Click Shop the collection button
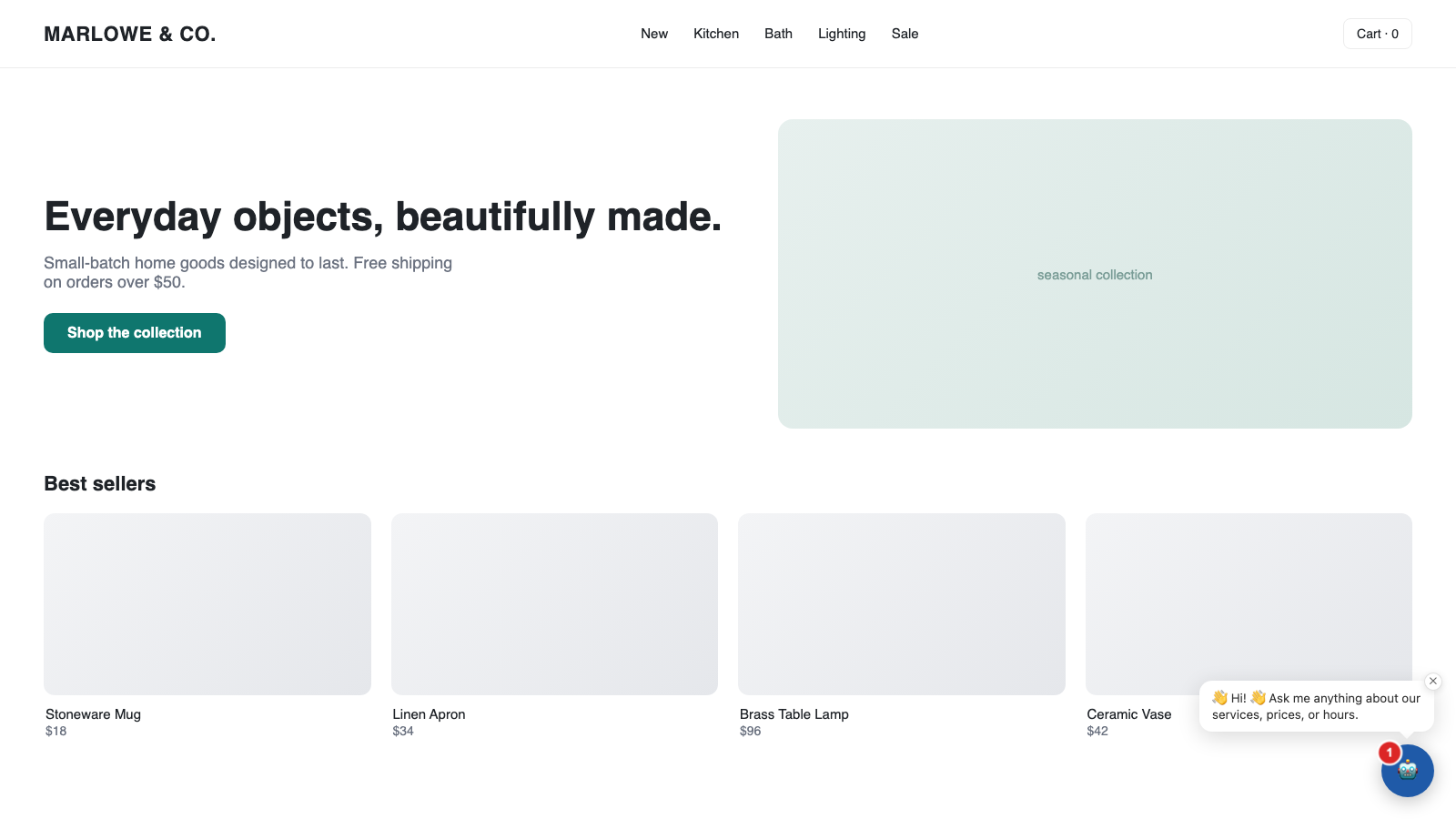Screen dimensions: 1456x819 point(135,333)
